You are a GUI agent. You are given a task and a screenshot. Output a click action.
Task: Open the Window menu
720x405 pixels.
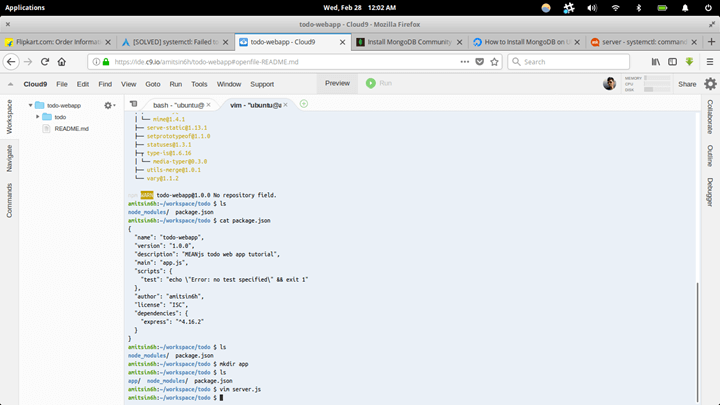point(229,84)
